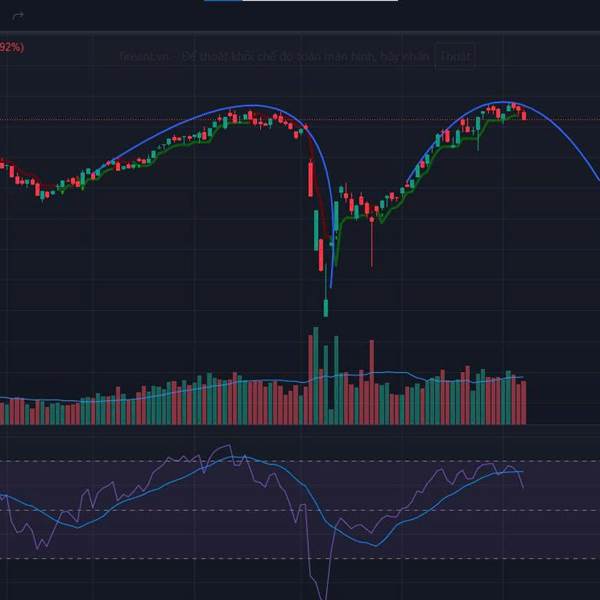Click the red percentage change label ending 92%)
This screenshot has height=600, width=600.
[x=12, y=48]
